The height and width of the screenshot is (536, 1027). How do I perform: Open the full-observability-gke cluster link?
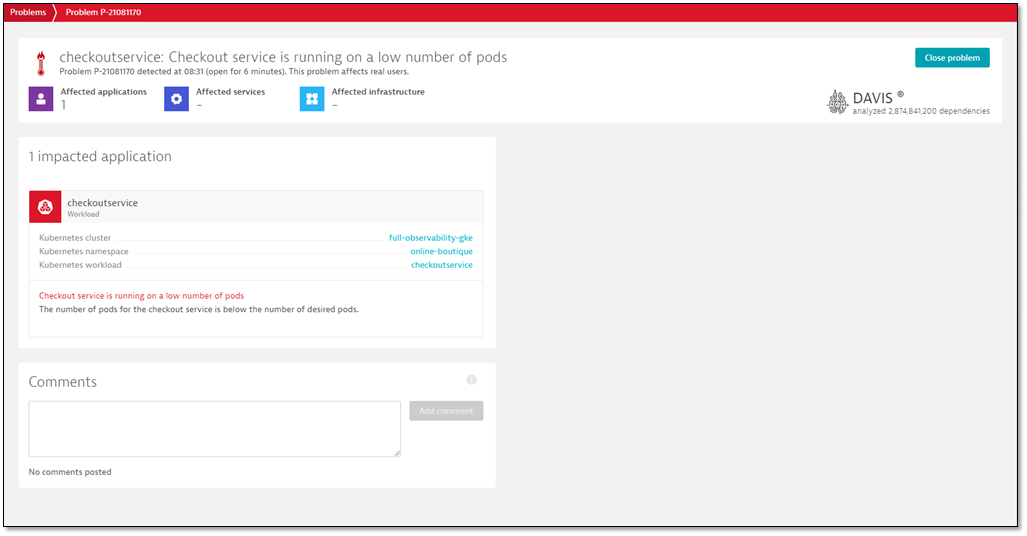(430, 238)
